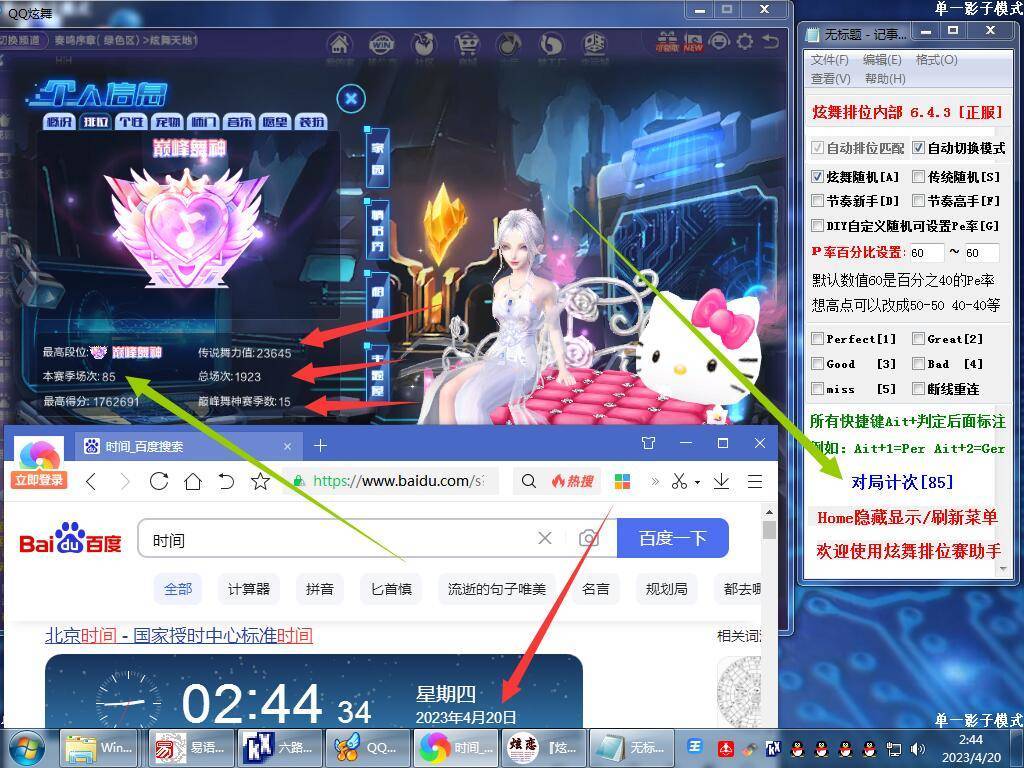Open the Windows Start button
The image size is (1024, 768).
tap(26, 748)
